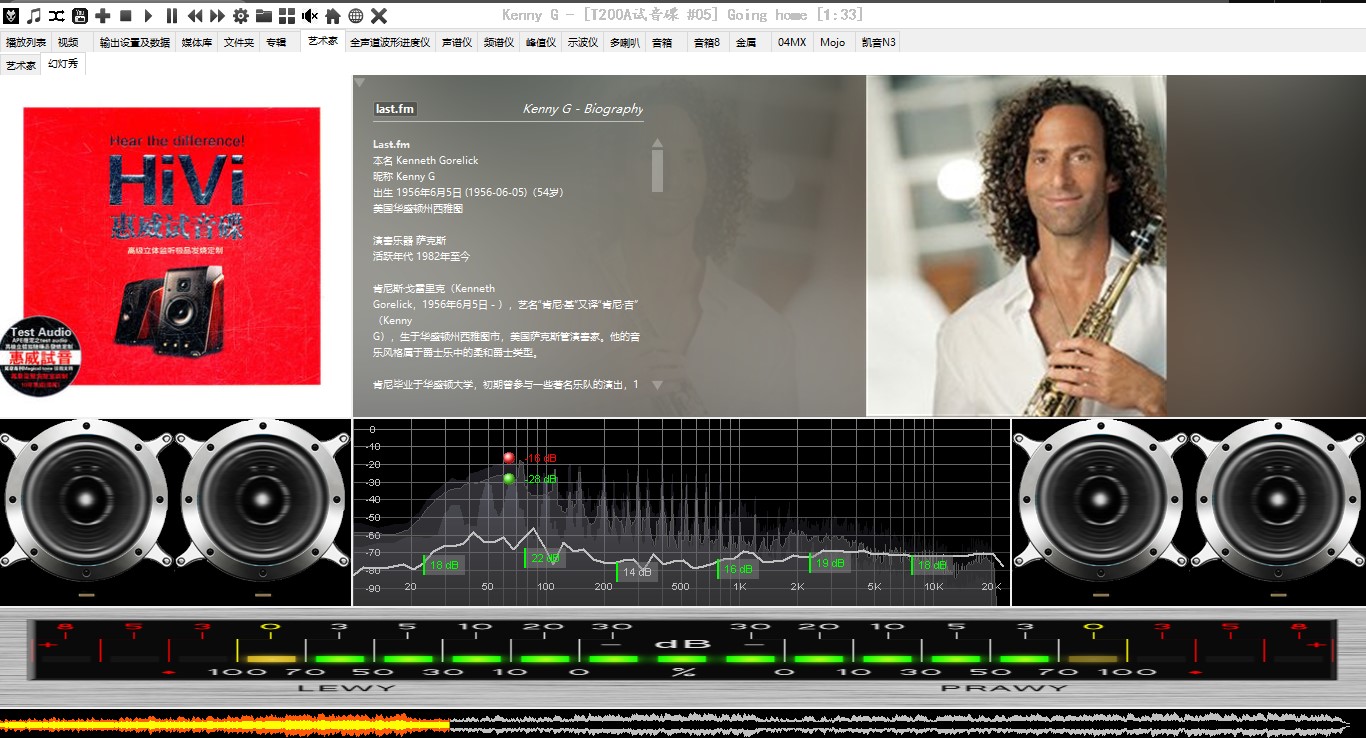This screenshot has height=738, width=1366.
Task: Click the save floppy disk icon
Action: point(80,15)
